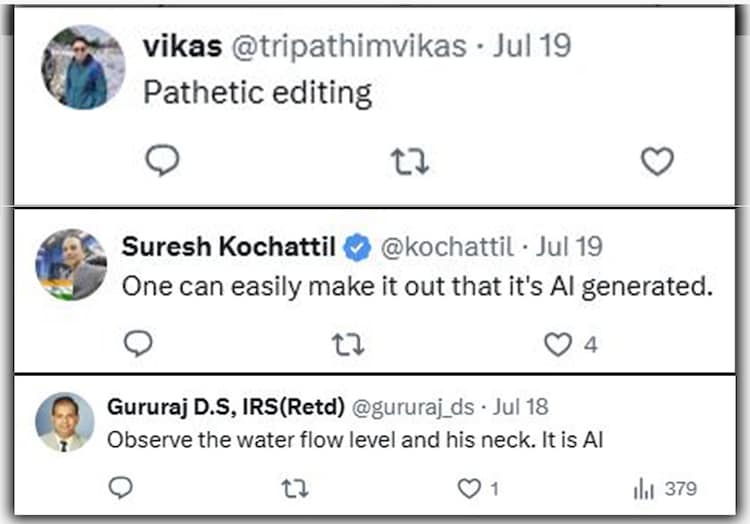Open Suresh Kochattil's profile picture
The height and width of the screenshot is (524, 750).
tap(71, 264)
